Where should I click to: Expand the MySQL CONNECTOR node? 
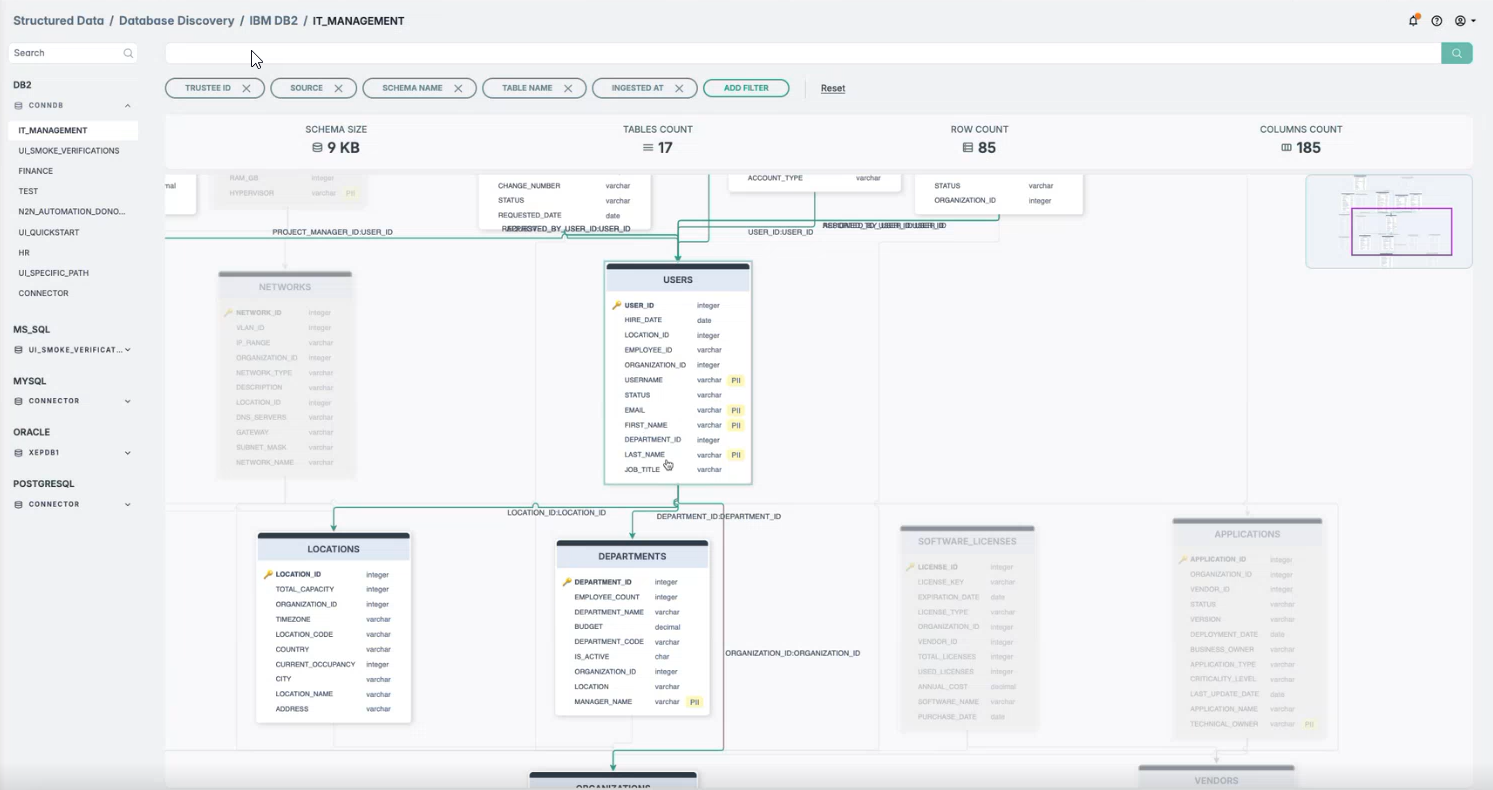(x=127, y=401)
